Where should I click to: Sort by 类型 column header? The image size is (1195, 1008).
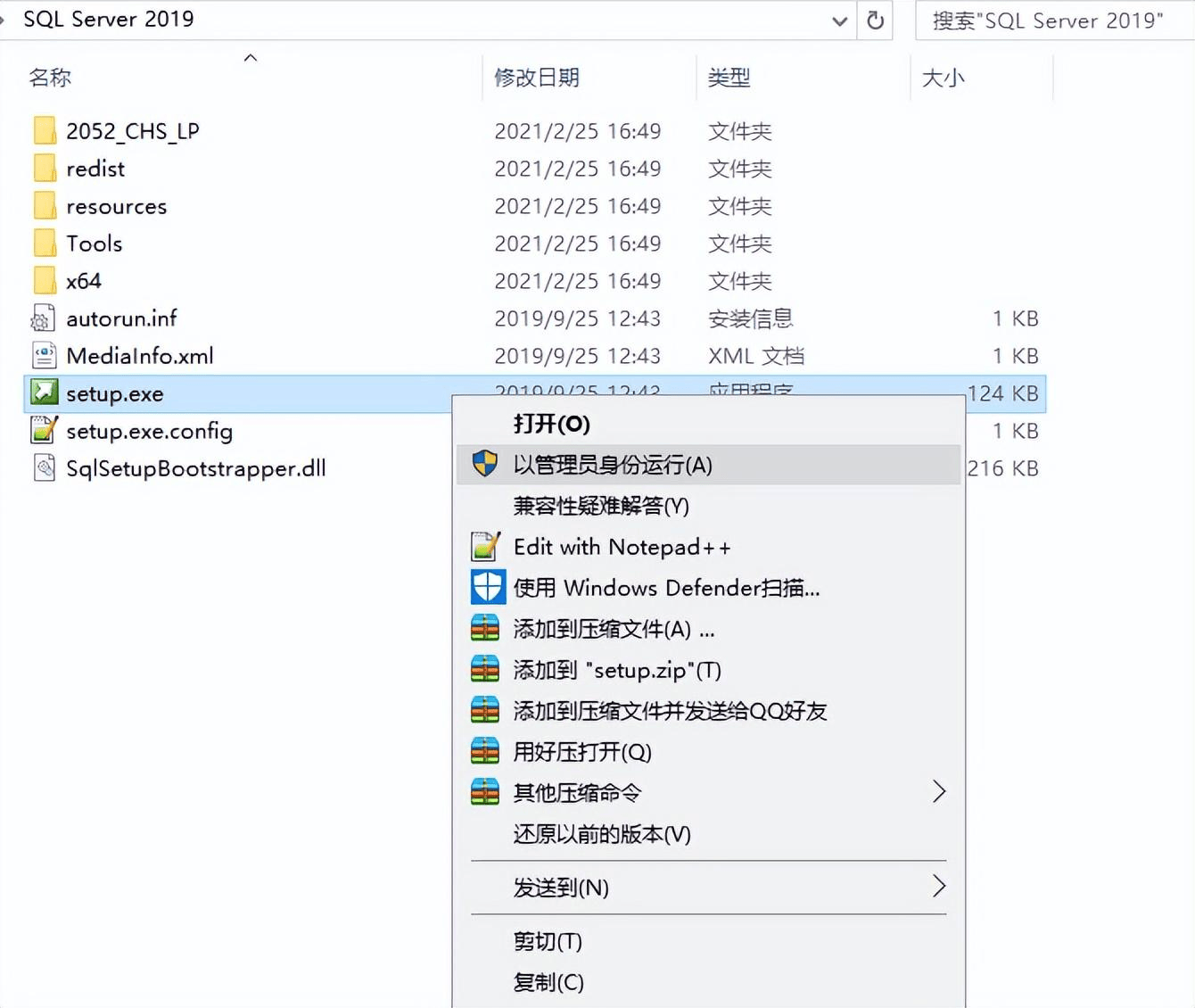point(729,78)
